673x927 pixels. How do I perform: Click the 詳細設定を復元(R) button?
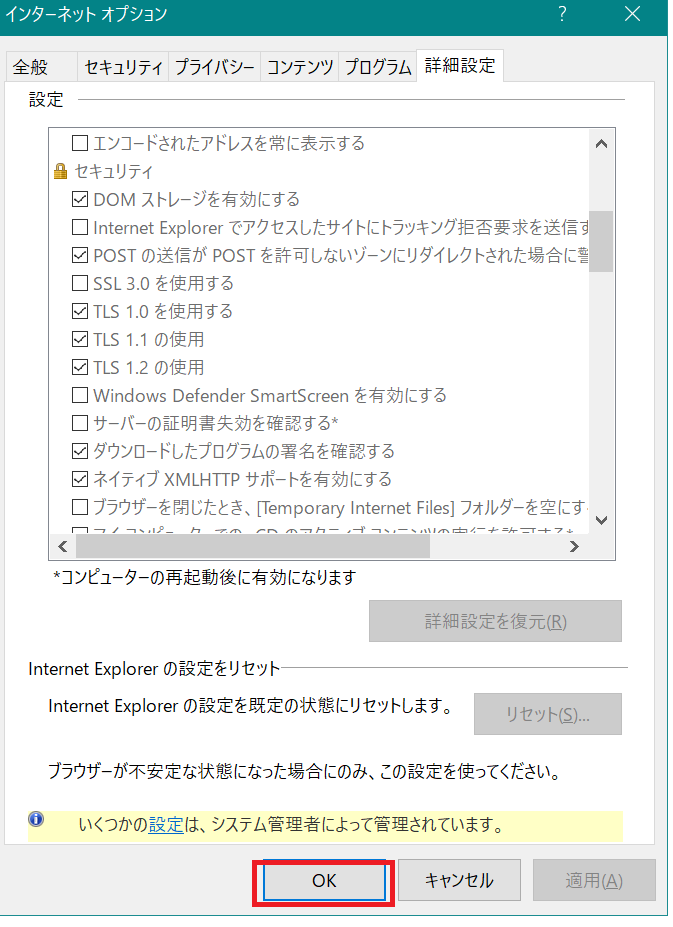tap(496, 621)
